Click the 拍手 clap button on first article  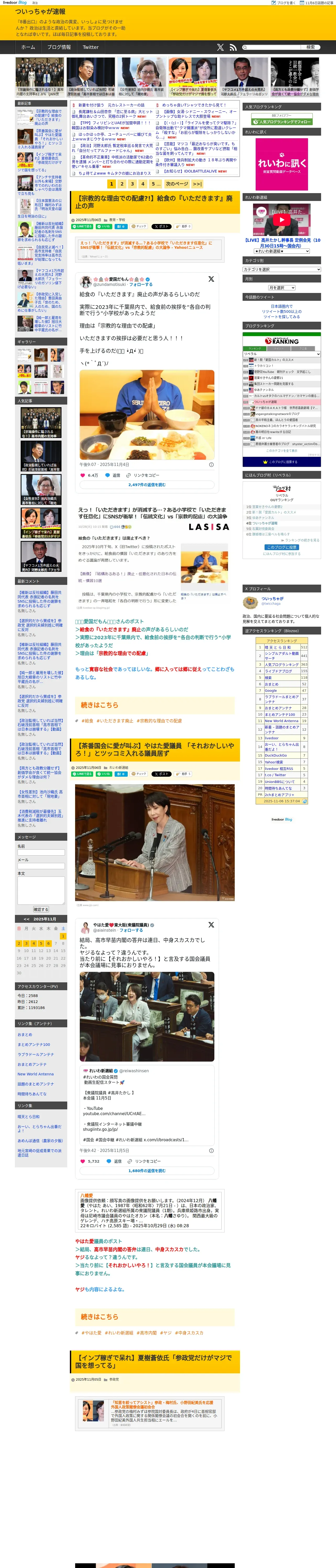pos(183,226)
